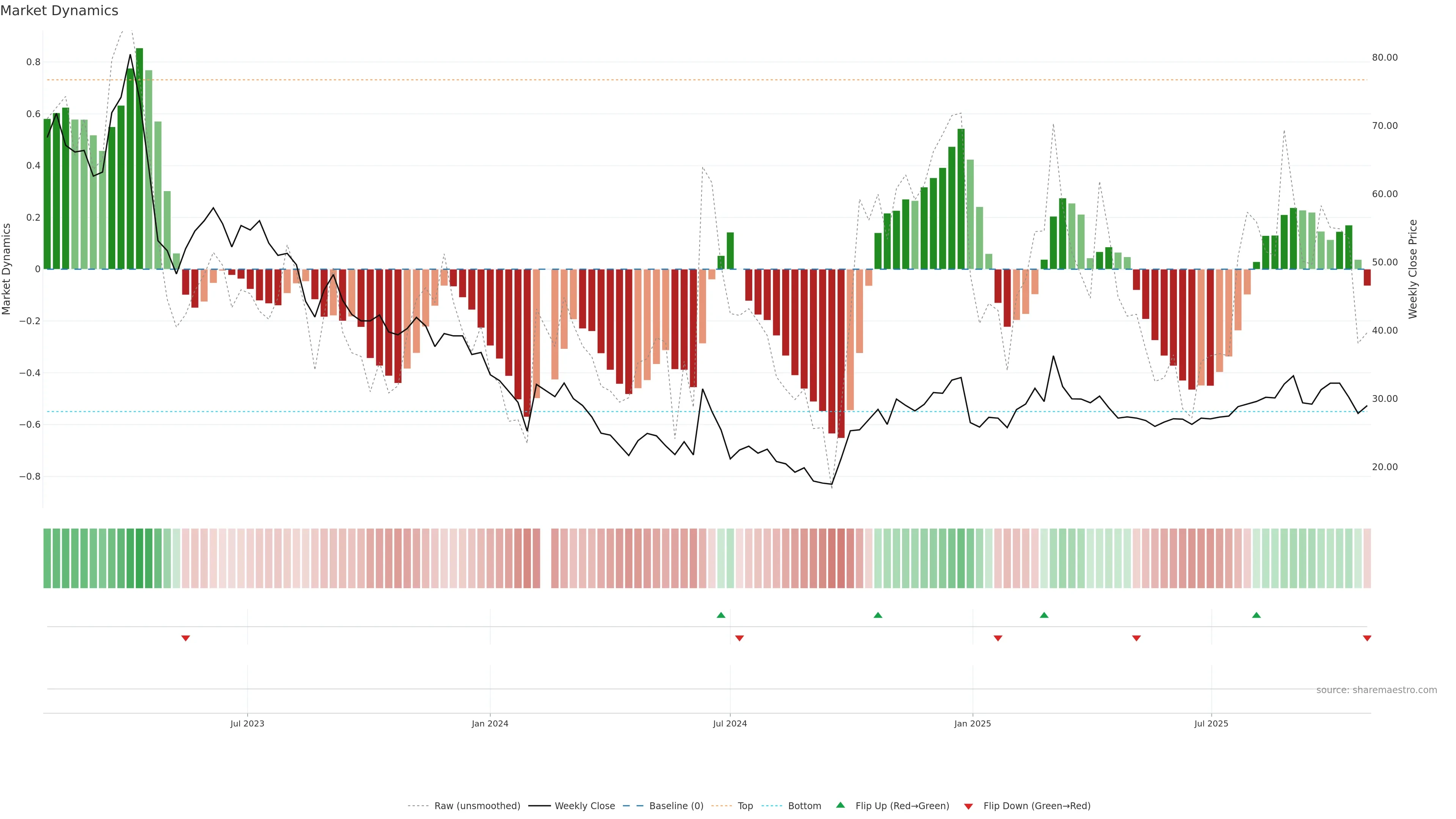Click the source: sharemaestro.com text
This screenshot has height=819, width=1456.
1376,690
